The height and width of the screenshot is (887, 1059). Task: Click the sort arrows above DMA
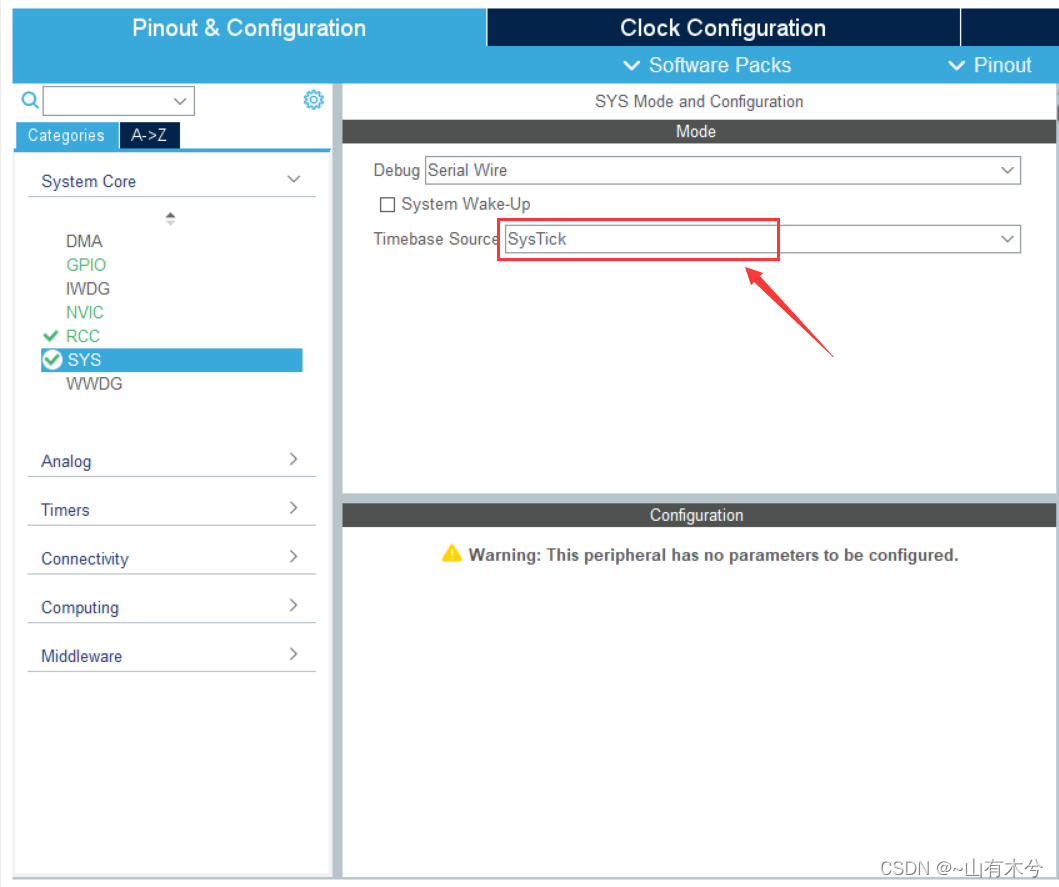(x=170, y=218)
